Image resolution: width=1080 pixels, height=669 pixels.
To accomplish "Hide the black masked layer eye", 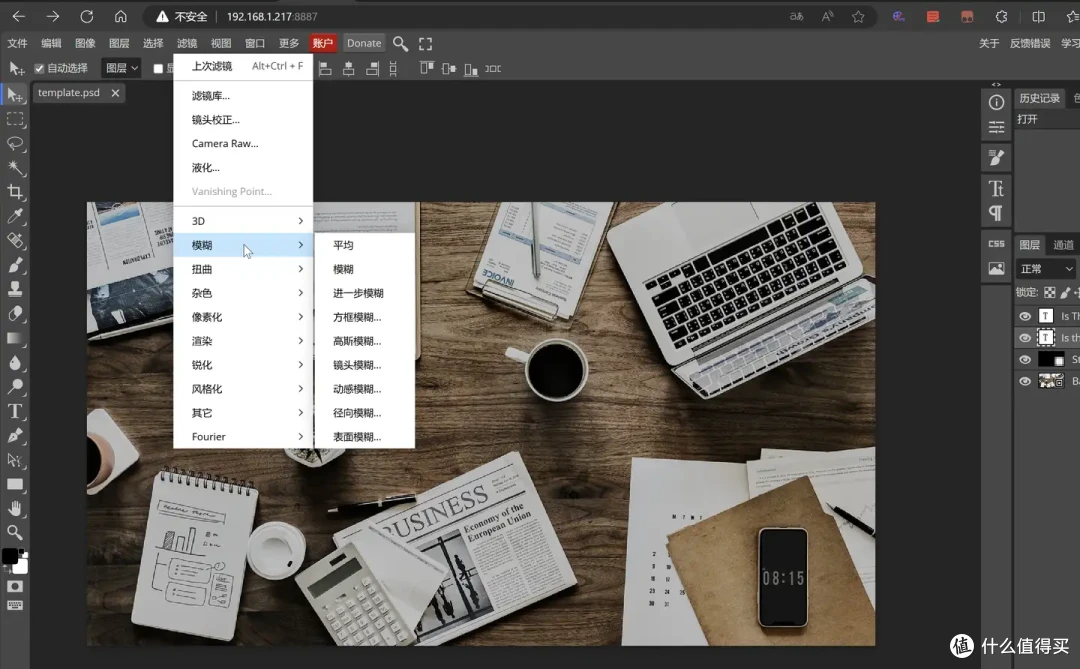I will [x=1025, y=360].
